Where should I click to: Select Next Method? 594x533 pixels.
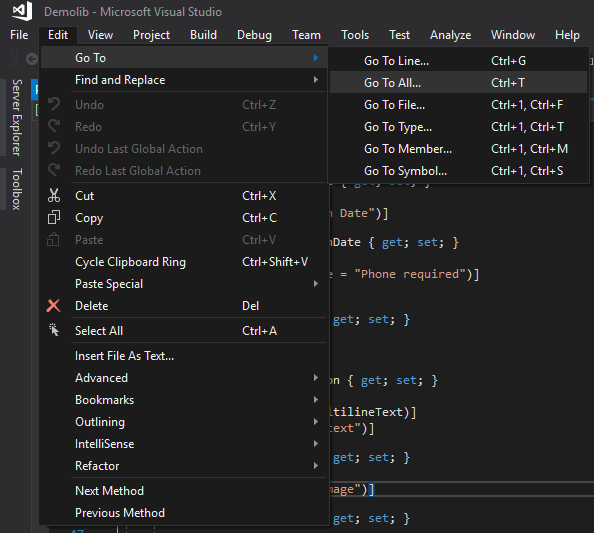[184, 491]
